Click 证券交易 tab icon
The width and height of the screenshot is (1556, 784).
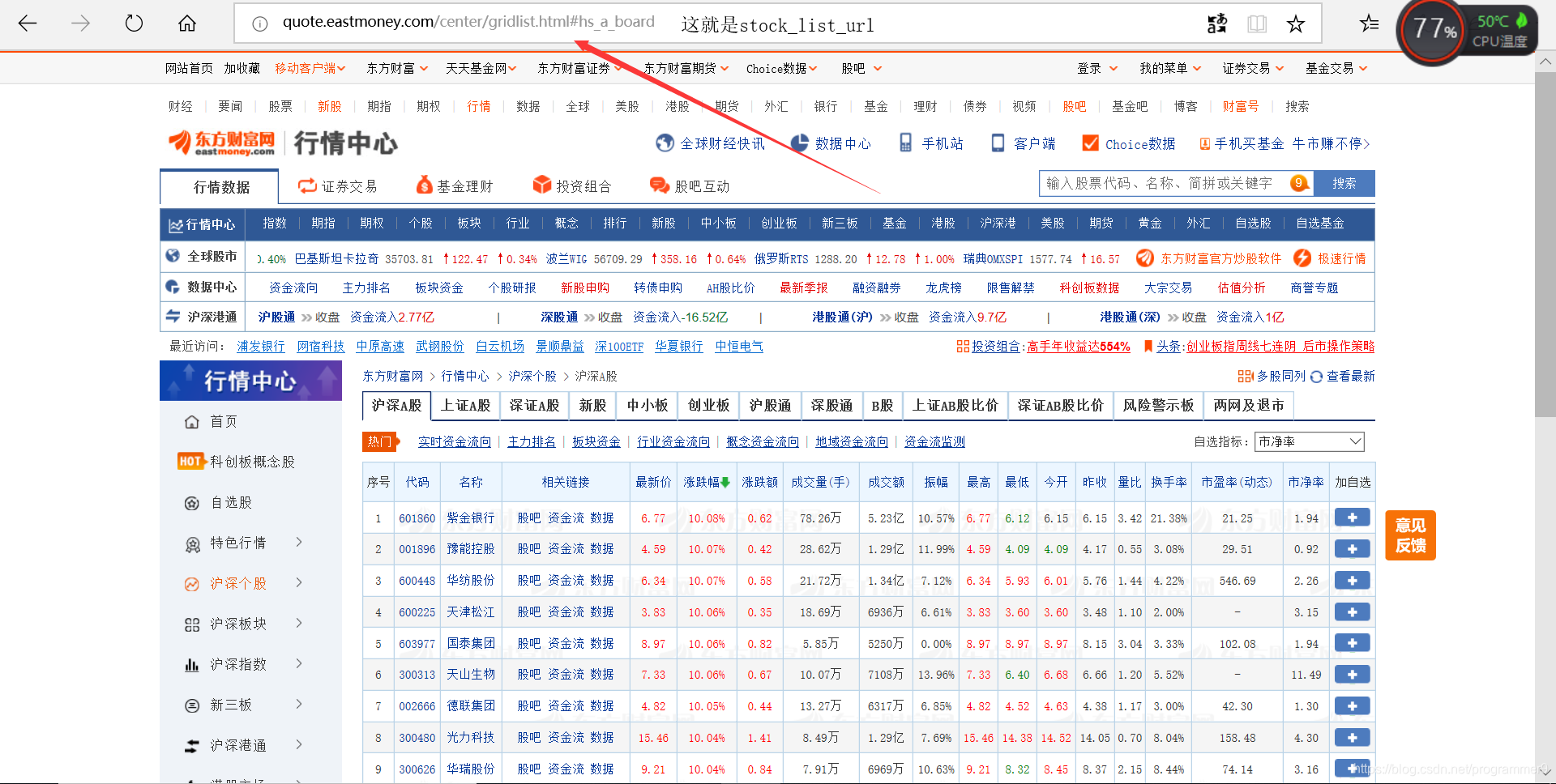307,186
